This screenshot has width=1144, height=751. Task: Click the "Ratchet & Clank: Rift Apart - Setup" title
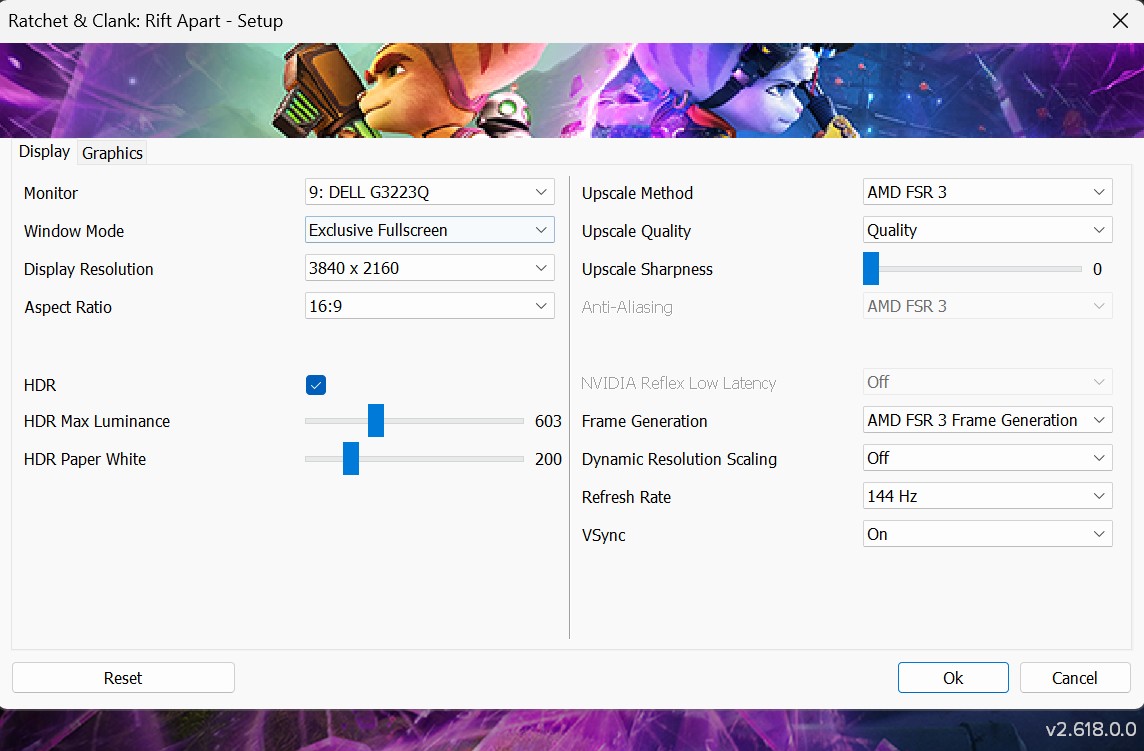[145, 20]
